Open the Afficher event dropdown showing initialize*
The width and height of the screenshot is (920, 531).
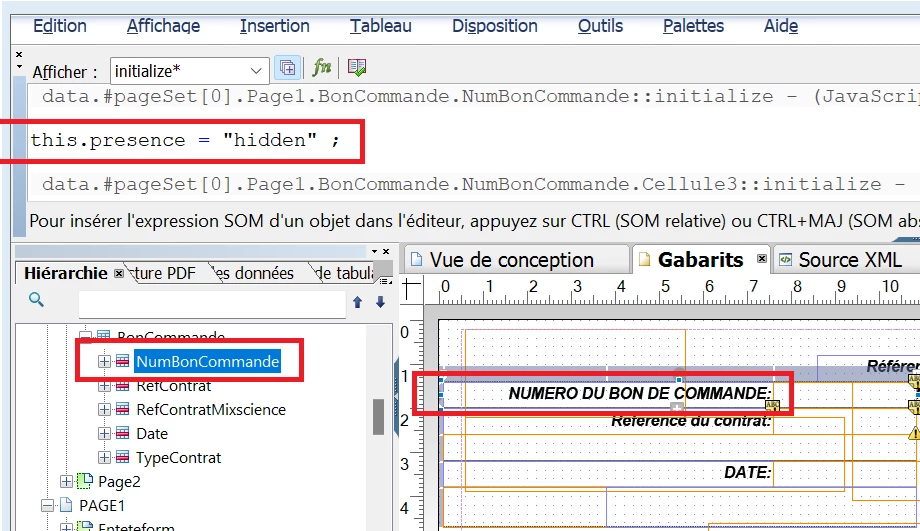click(190, 71)
